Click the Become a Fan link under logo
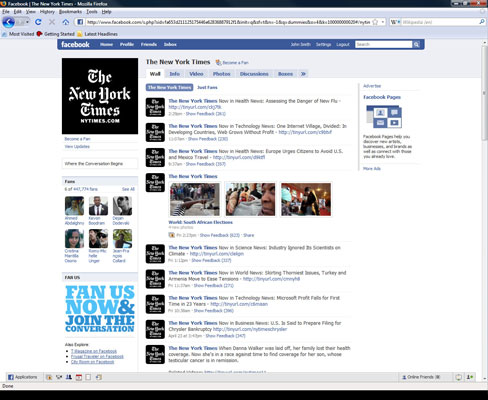This screenshot has height=400, width=488. 77,139
